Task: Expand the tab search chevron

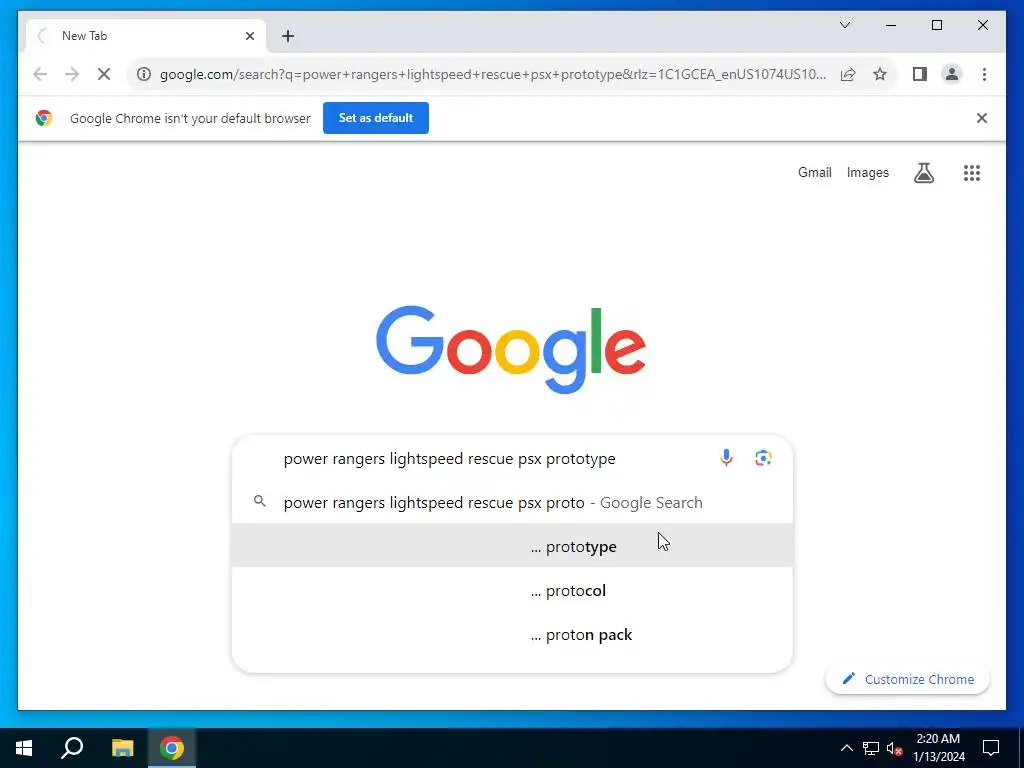Action: 844,25
